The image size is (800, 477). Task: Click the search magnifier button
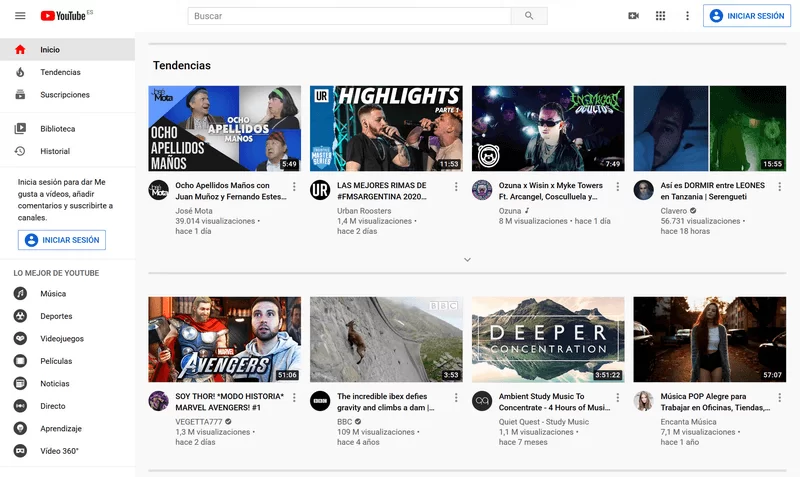click(x=529, y=16)
